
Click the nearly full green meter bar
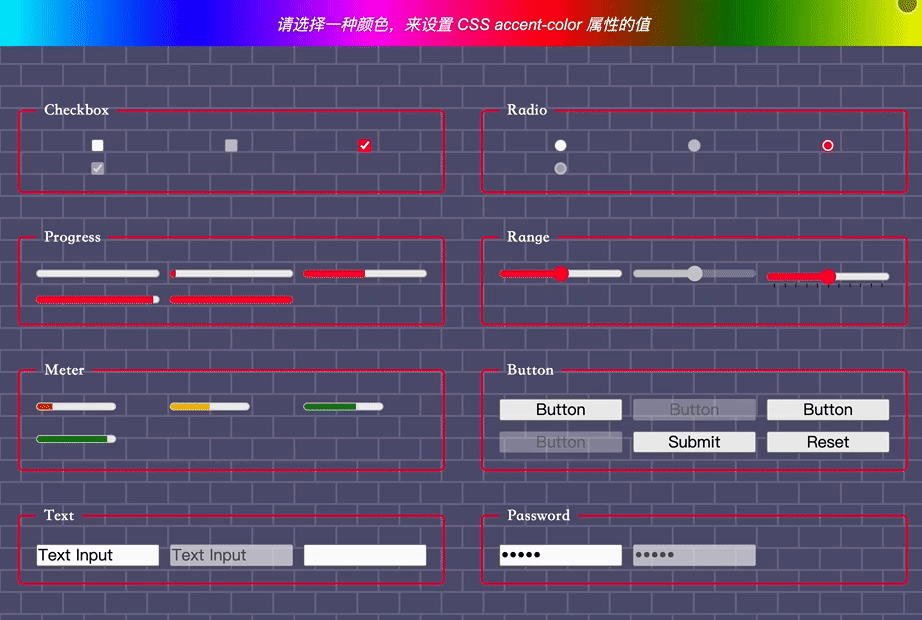pyautogui.click(x=76, y=439)
